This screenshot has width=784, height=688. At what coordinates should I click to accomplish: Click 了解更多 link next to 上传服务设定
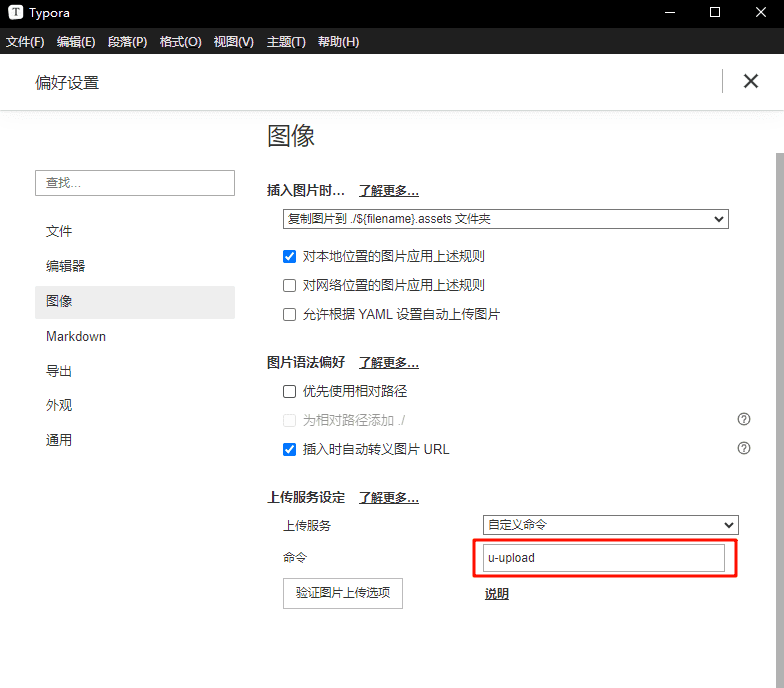[x=388, y=498]
